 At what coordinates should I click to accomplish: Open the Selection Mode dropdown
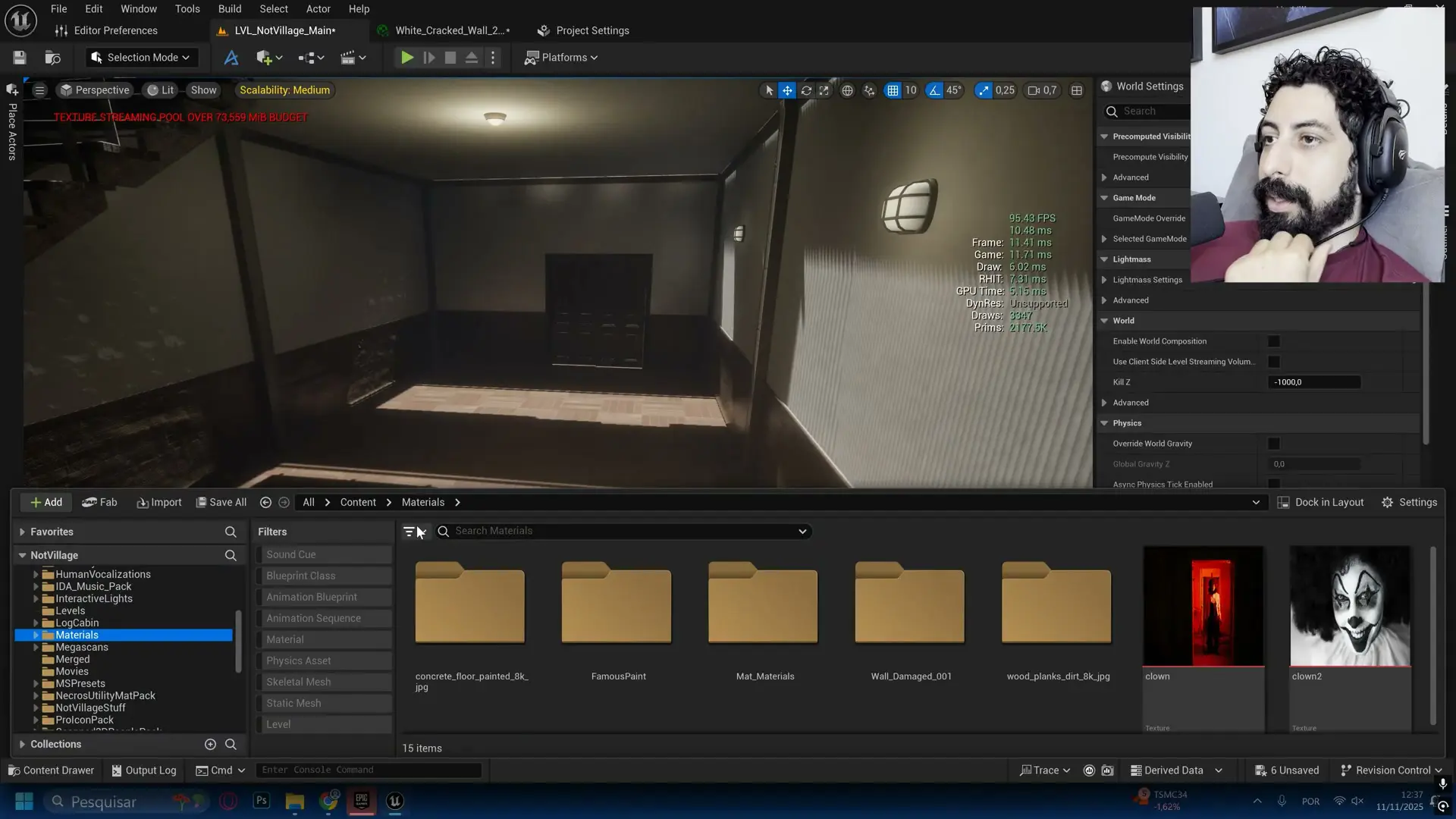pyautogui.click(x=141, y=57)
